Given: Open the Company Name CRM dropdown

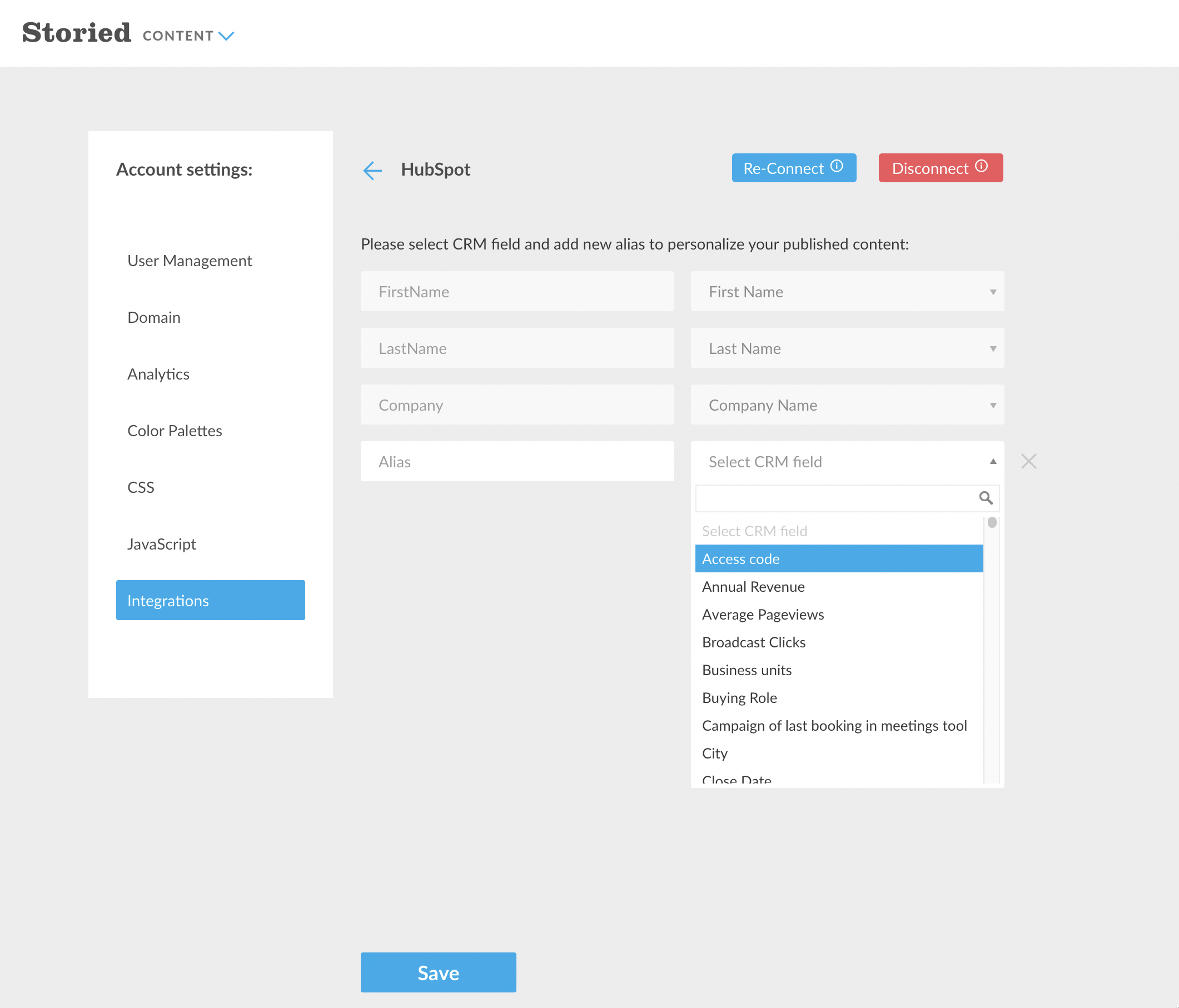Looking at the screenshot, I should (x=847, y=405).
